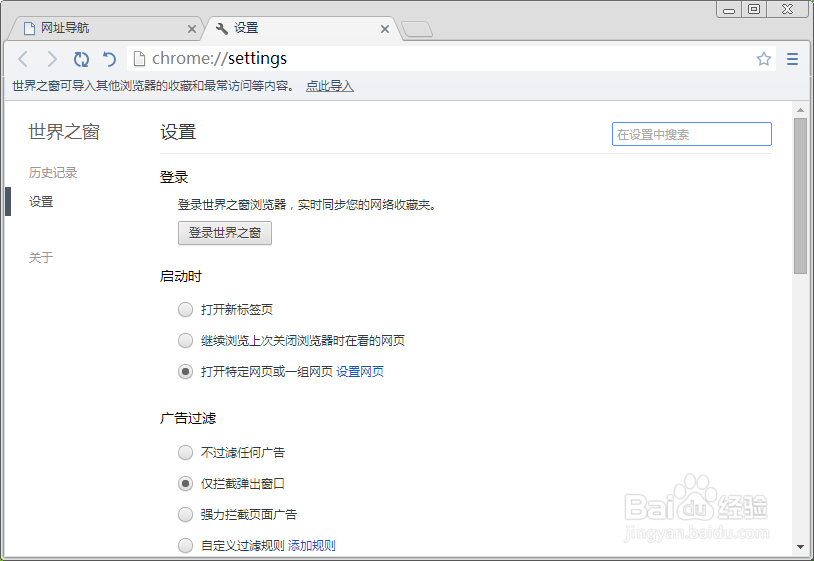
Task: Open the 添加规则 link
Action: [311, 545]
